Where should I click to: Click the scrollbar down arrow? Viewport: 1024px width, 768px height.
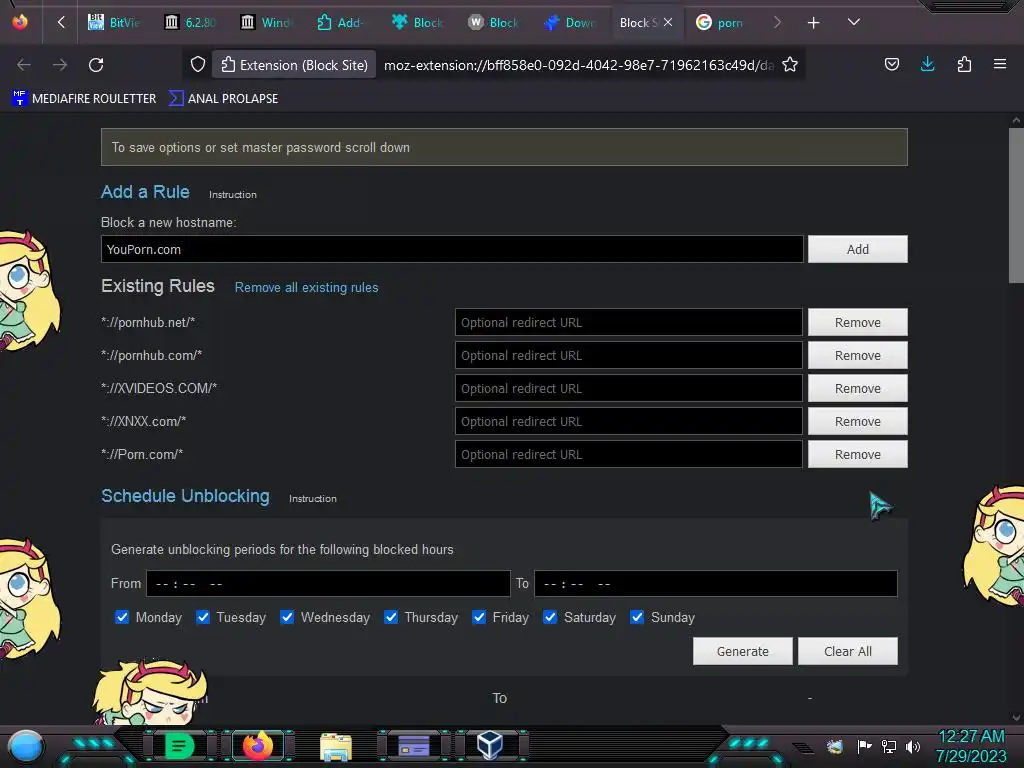point(1016,718)
